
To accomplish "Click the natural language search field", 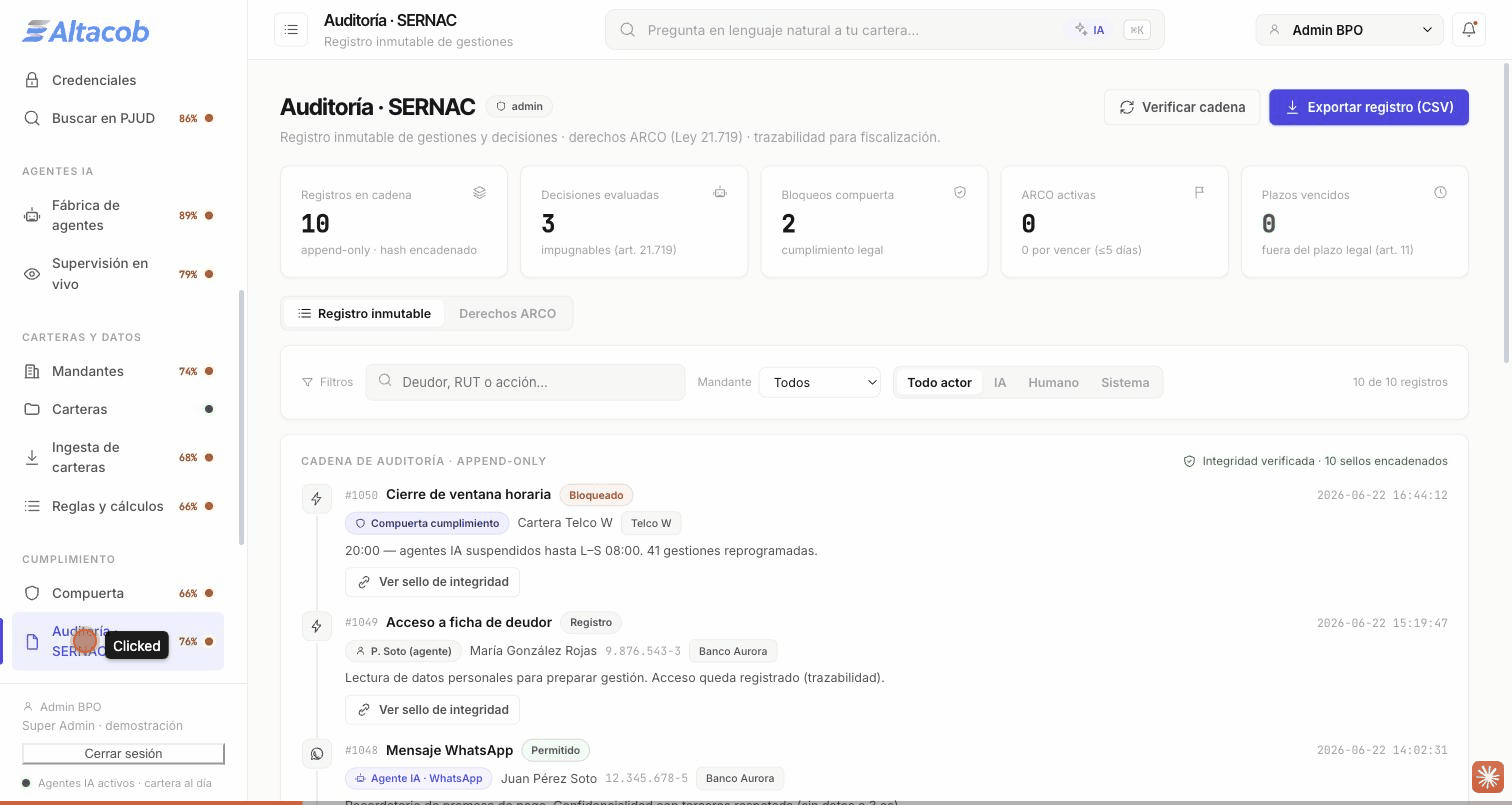I will point(884,30).
